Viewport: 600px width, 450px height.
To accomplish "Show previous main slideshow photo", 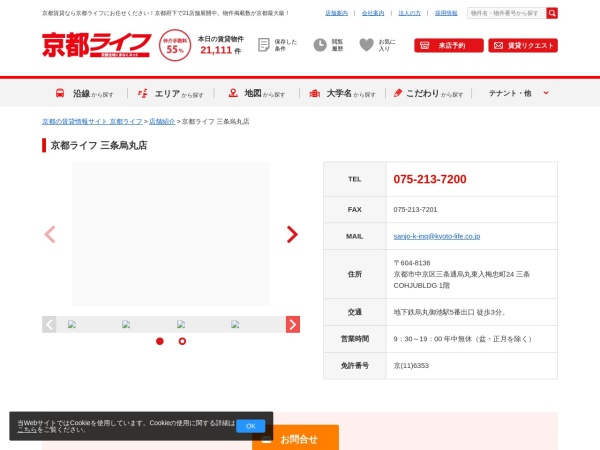I will coord(50,234).
